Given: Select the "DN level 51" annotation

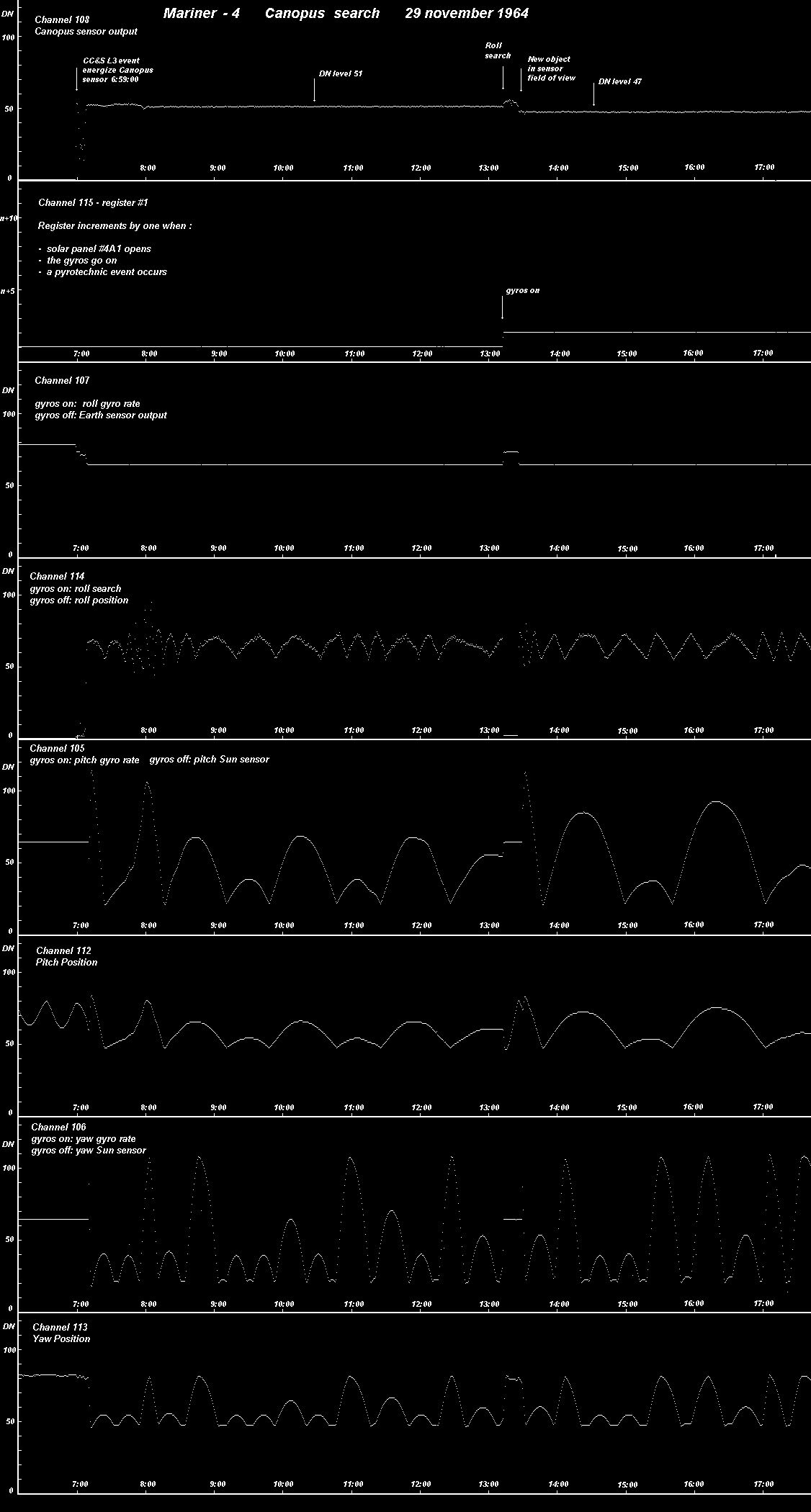Looking at the screenshot, I should point(341,73).
